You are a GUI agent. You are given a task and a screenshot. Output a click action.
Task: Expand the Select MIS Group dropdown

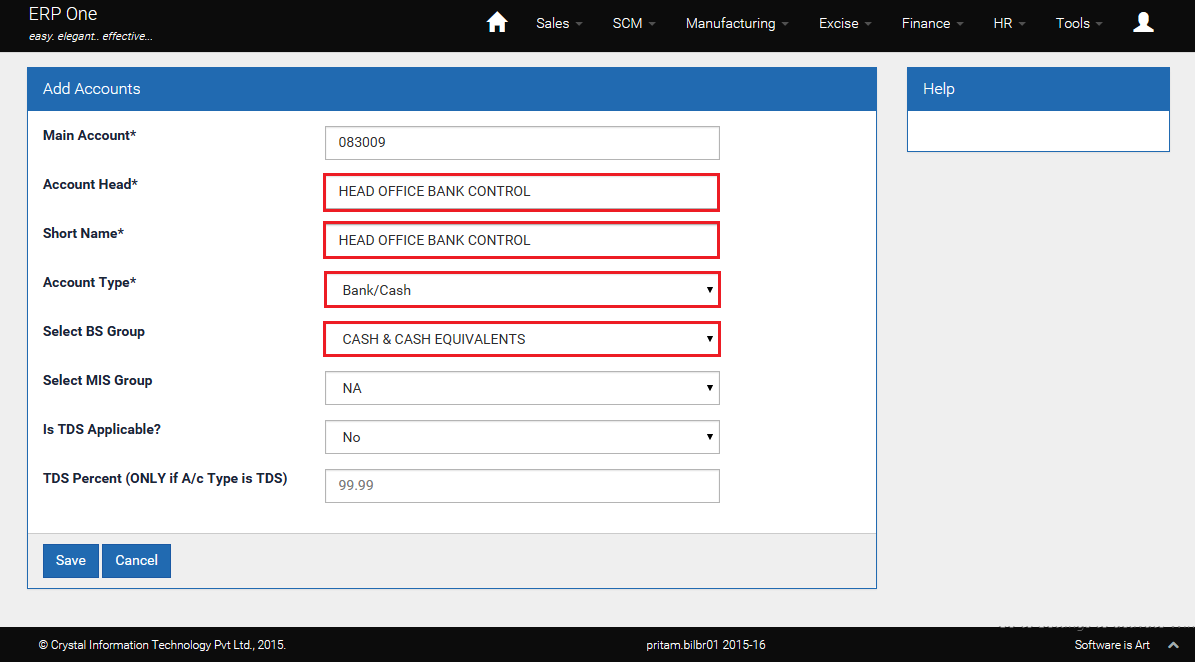522,389
